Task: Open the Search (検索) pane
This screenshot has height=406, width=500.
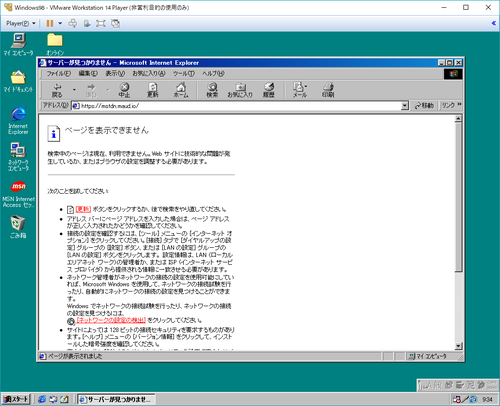Action: click(212, 90)
